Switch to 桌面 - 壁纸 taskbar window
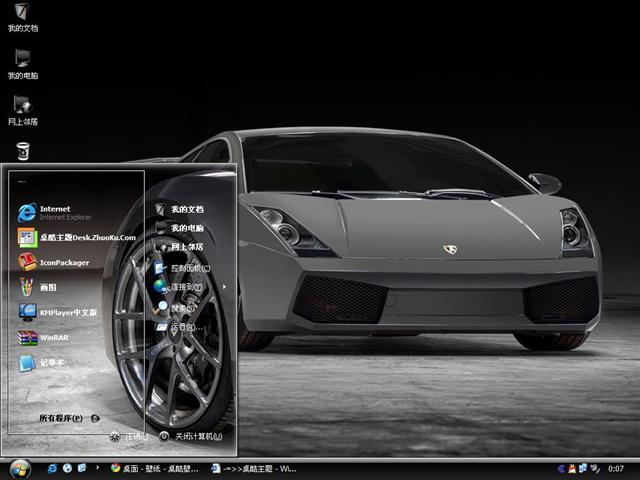This screenshot has height=480, width=640. click(x=155, y=469)
